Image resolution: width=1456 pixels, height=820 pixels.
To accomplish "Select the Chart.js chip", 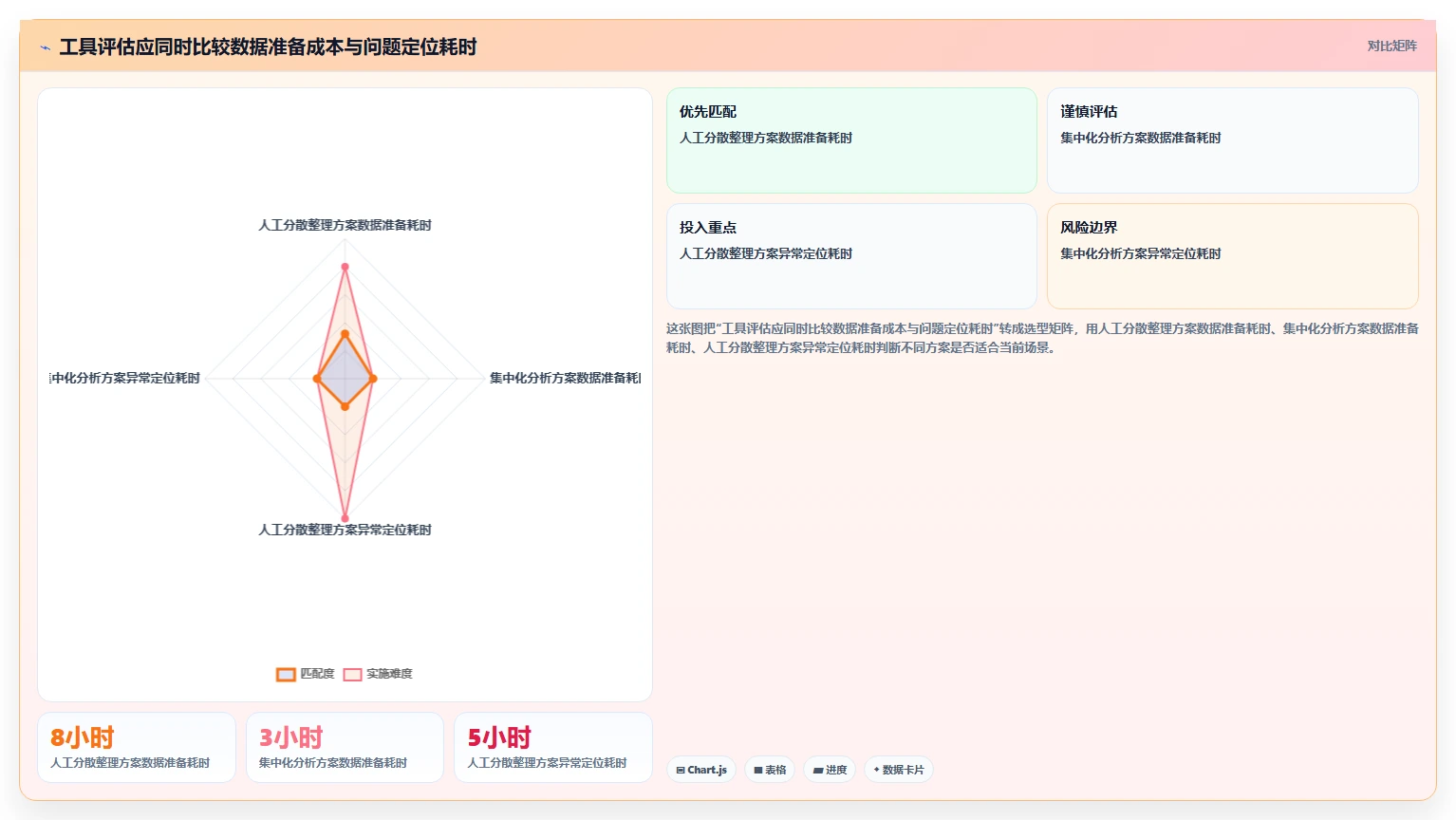I will pyautogui.click(x=701, y=770).
